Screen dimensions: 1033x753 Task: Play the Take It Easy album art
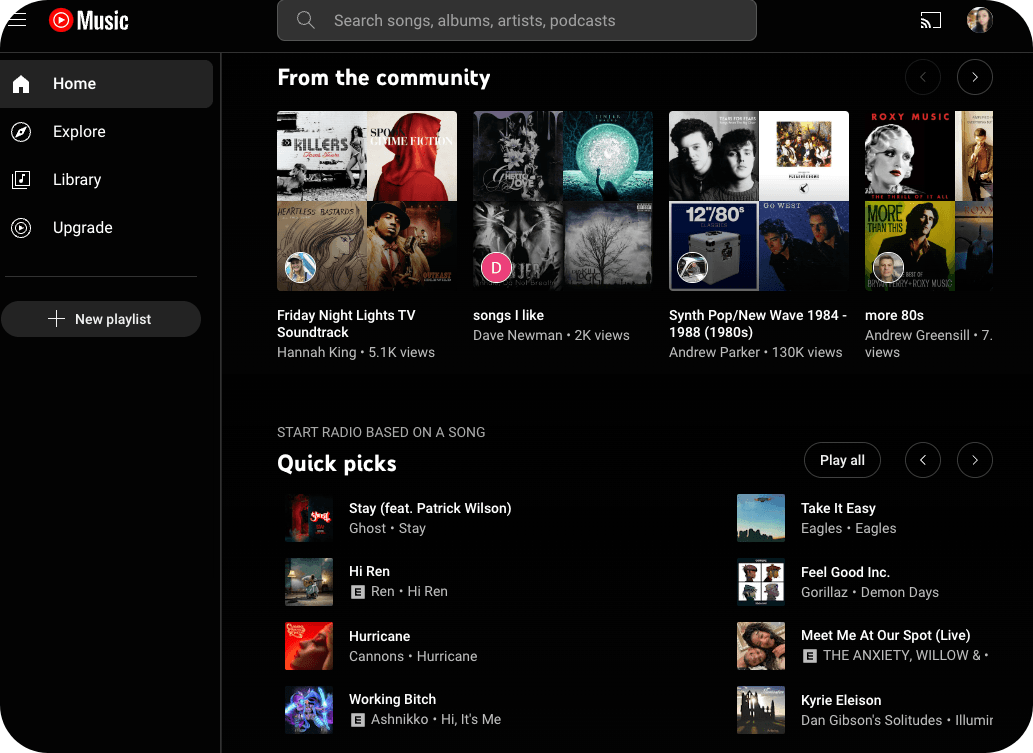pyautogui.click(x=761, y=518)
